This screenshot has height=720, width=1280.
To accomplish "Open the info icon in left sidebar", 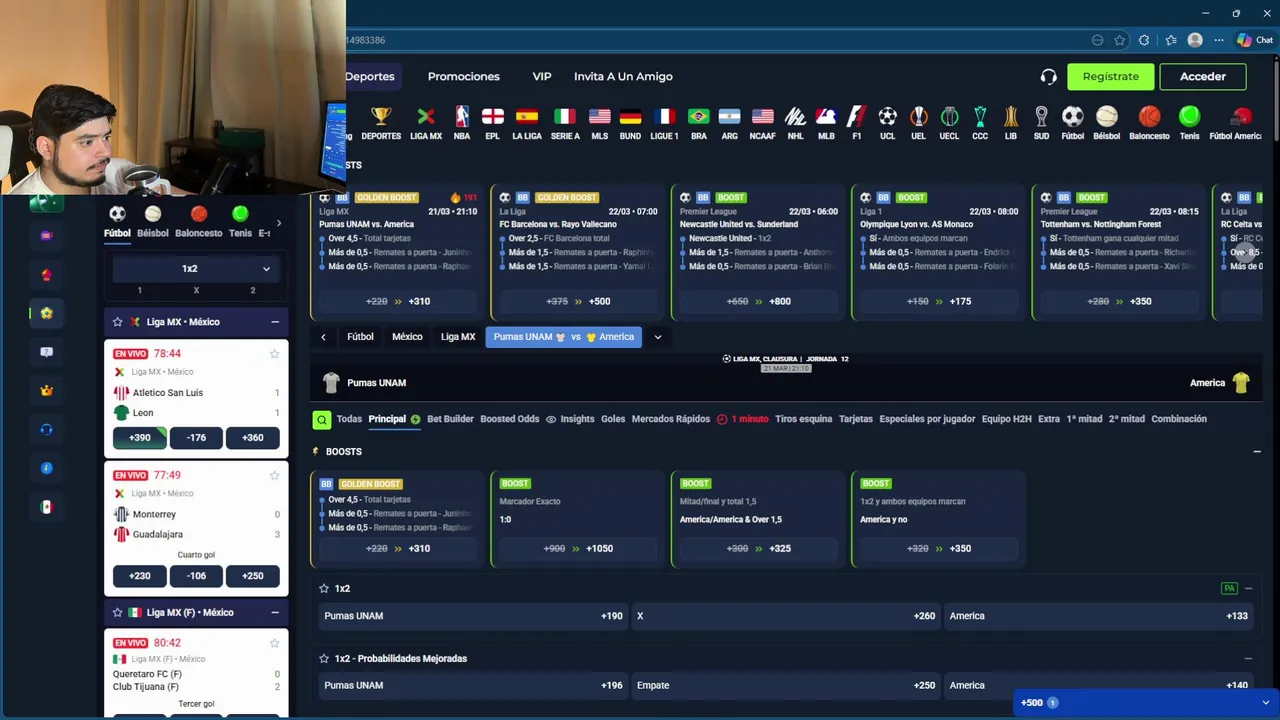I will point(46,468).
